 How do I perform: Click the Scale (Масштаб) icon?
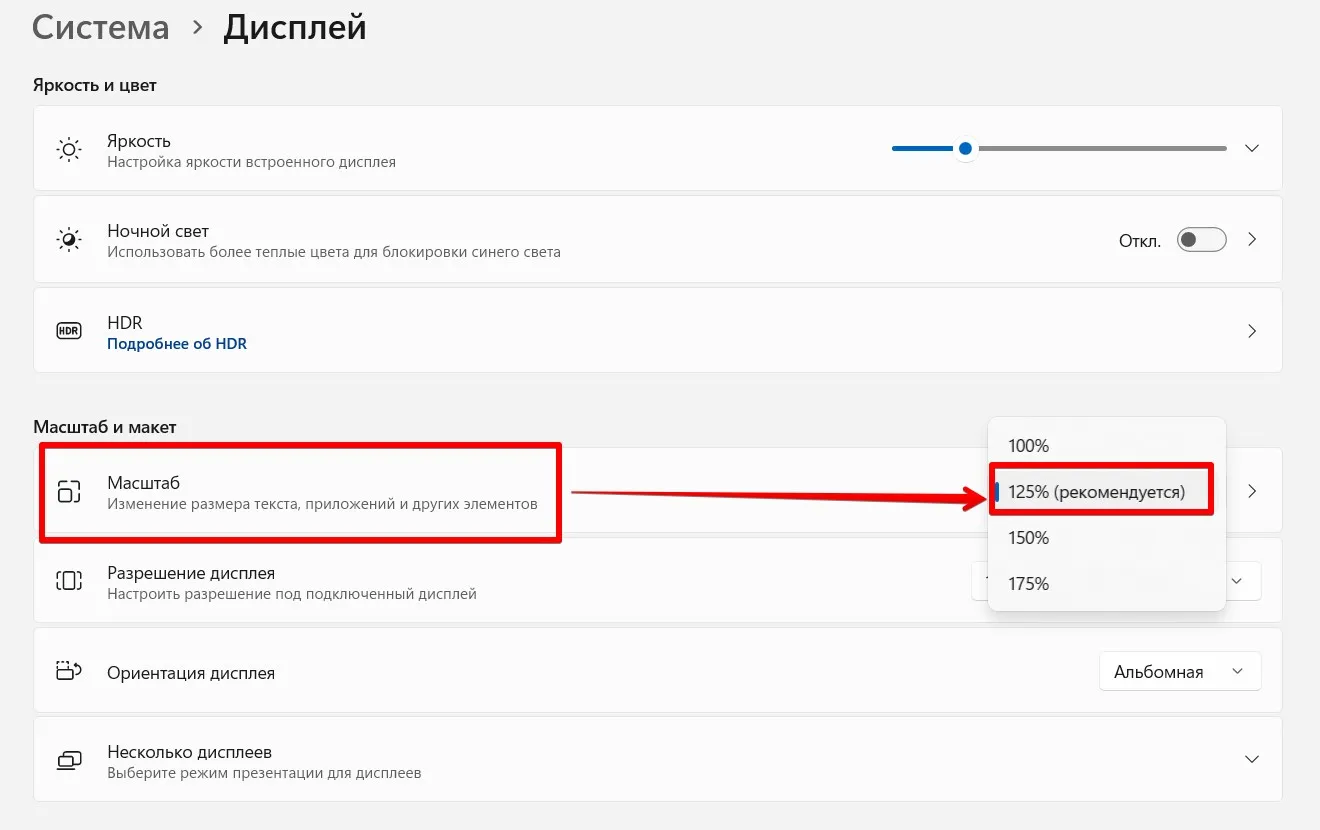(x=68, y=492)
